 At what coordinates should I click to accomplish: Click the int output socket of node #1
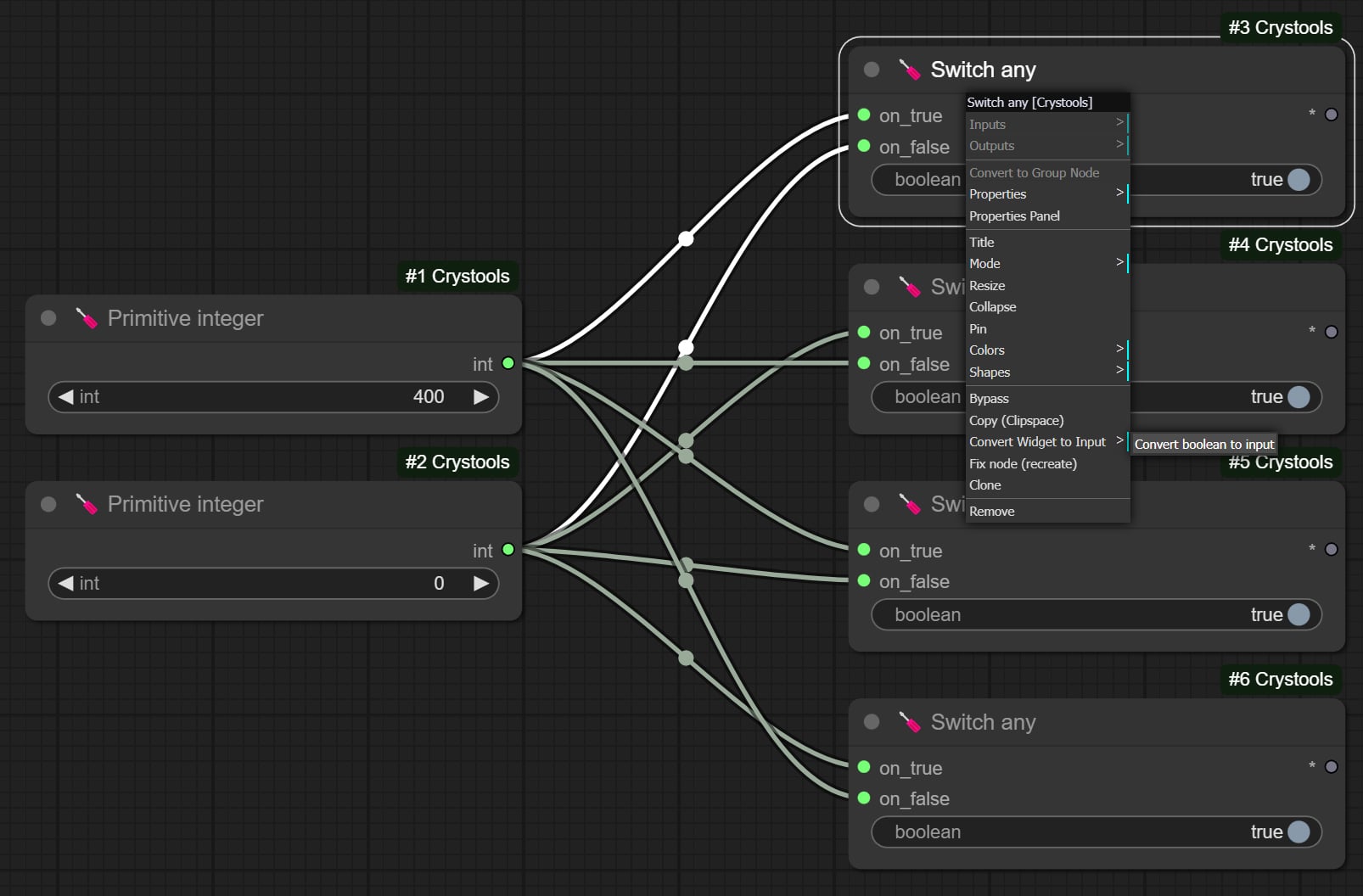tap(508, 363)
